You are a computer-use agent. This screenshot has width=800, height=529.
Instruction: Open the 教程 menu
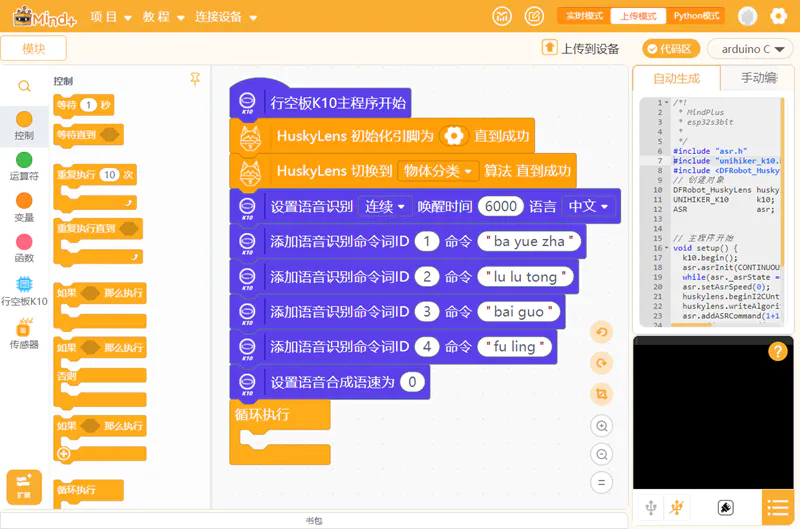point(163,17)
